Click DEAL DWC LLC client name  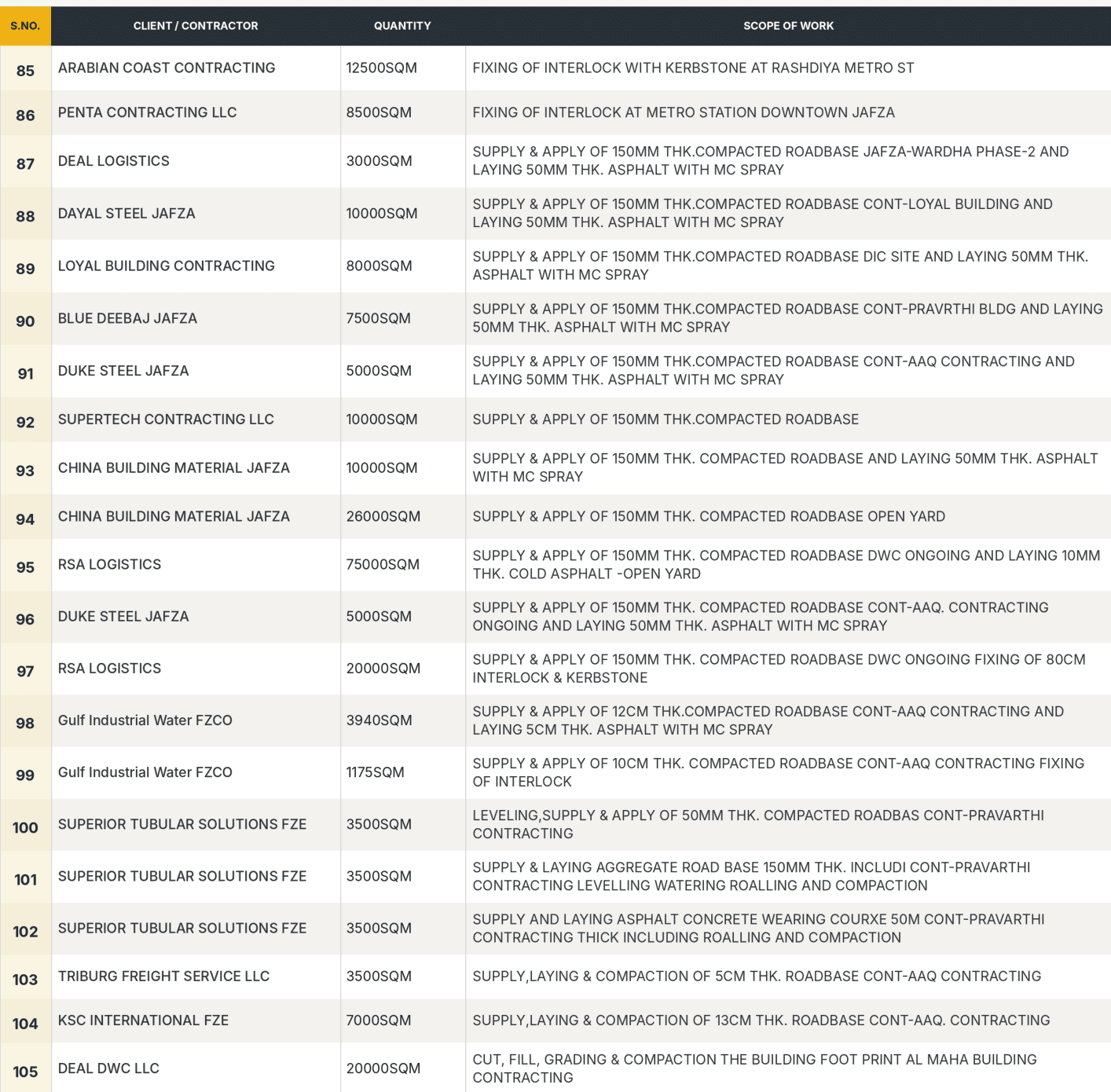click(108, 1068)
